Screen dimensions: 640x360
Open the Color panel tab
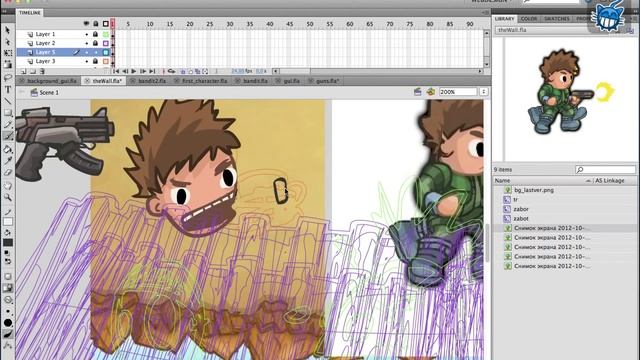[x=529, y=19]
